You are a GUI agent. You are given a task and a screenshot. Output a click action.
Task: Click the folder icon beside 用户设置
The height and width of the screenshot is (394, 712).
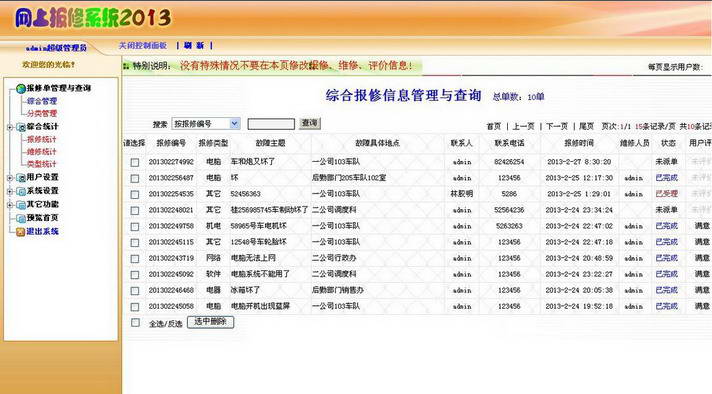pos(20,177)
